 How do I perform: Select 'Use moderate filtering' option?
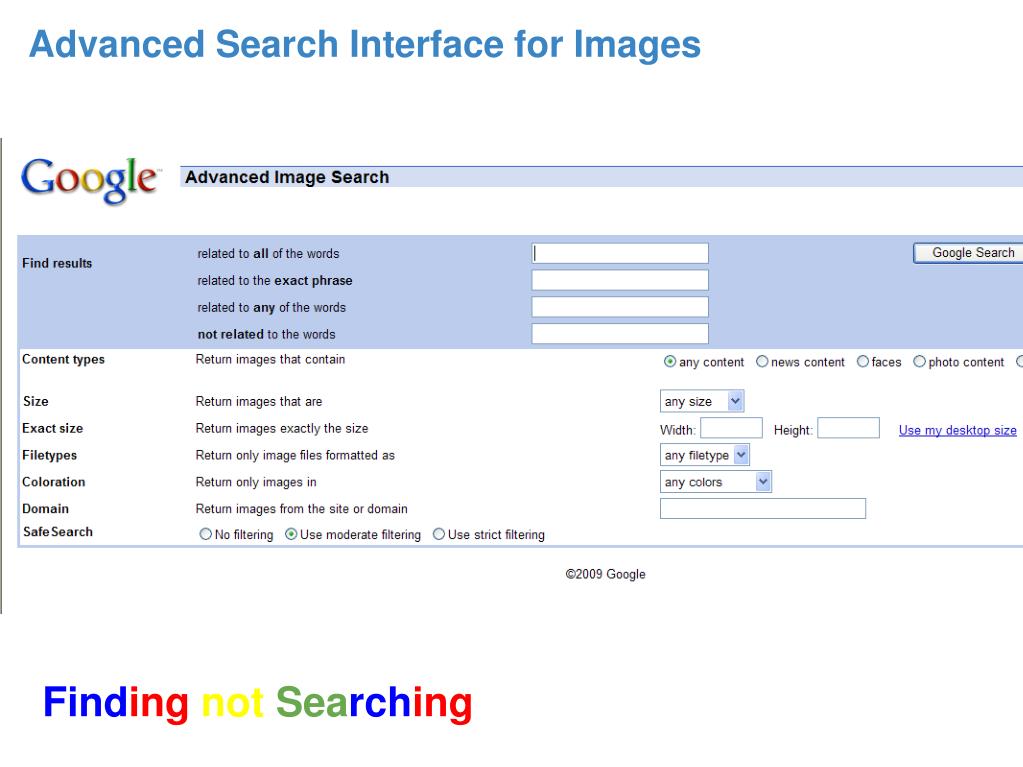pos(291,534)
